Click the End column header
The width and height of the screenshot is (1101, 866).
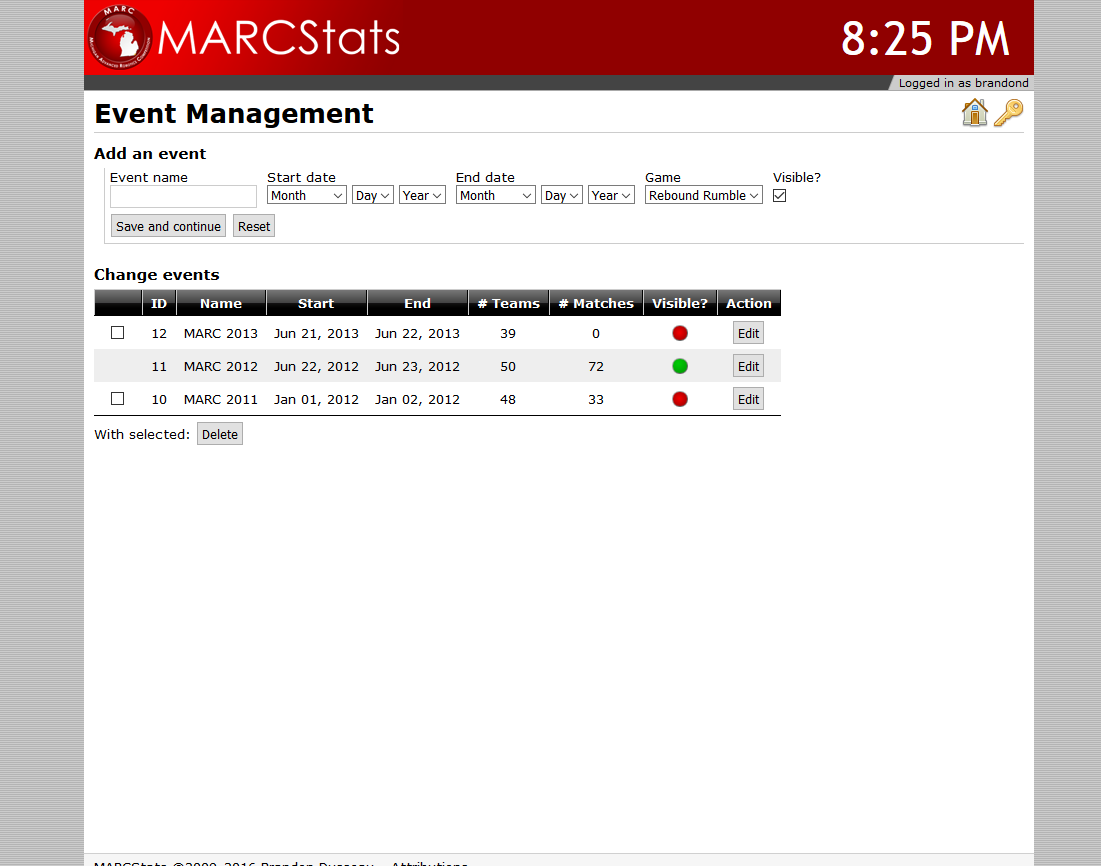tap(417, 303)
